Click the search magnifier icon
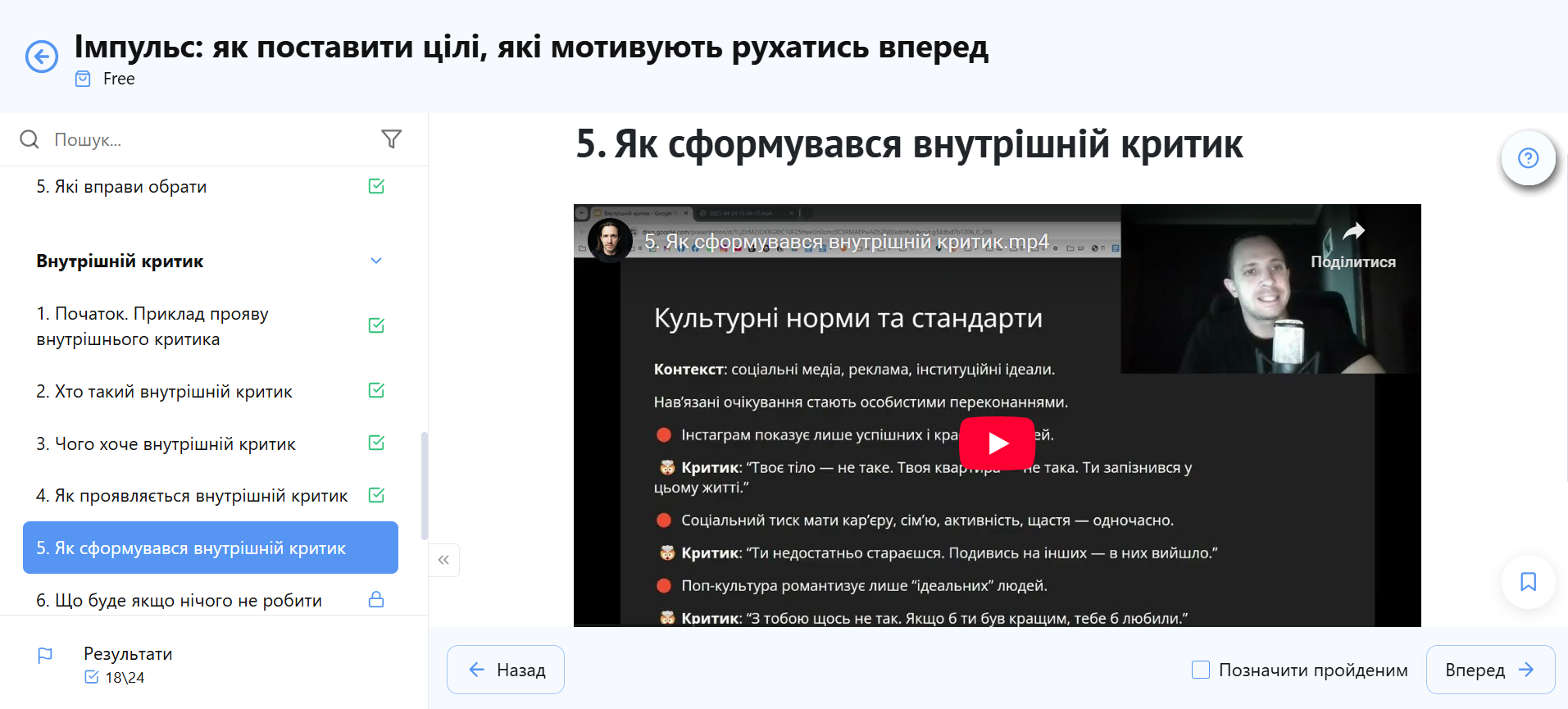This screenshot has width=1568, height=709. pyautogui.click(x=30, y=139)
